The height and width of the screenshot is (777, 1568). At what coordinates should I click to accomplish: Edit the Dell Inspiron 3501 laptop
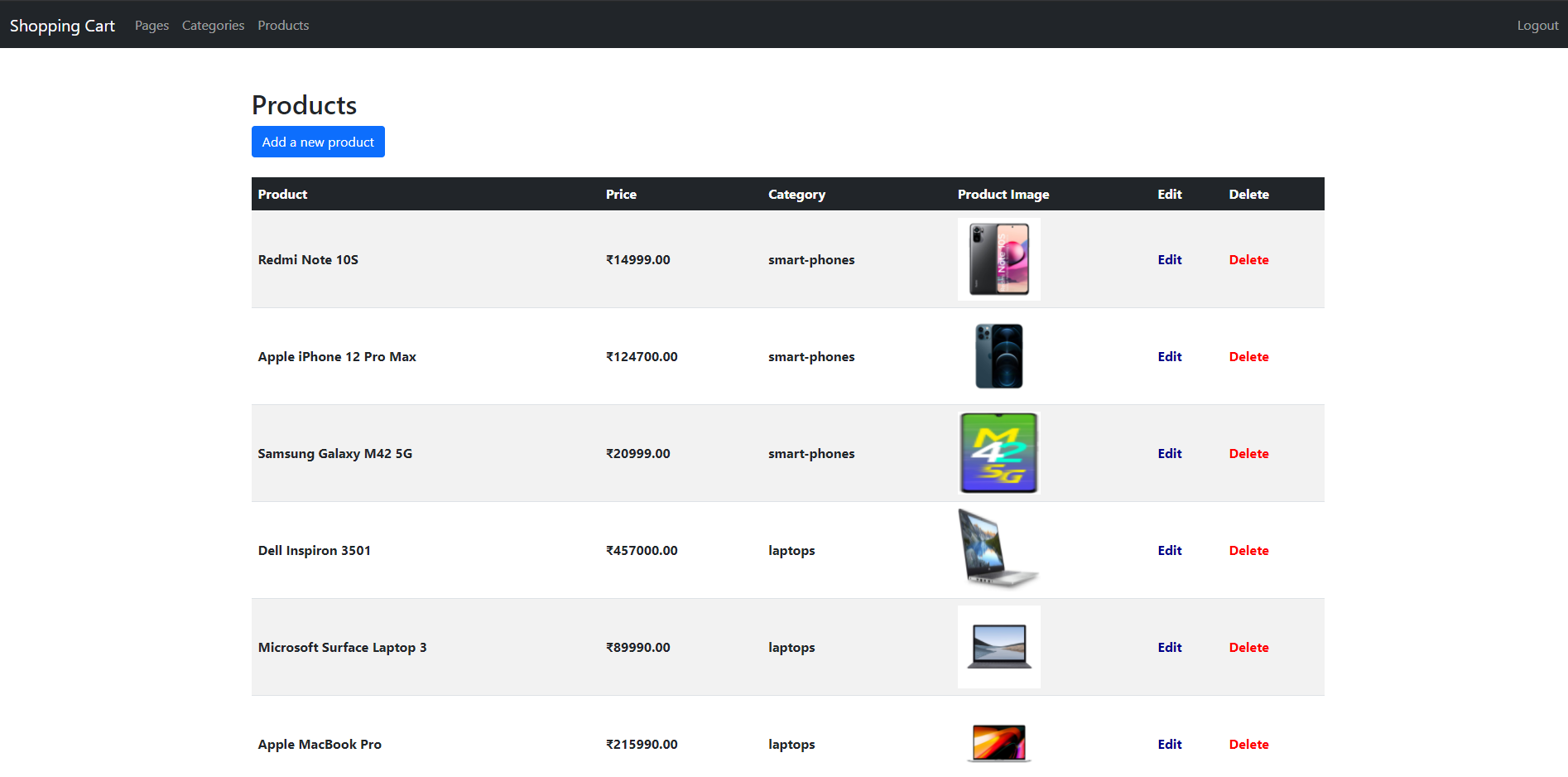(1169, 550)
